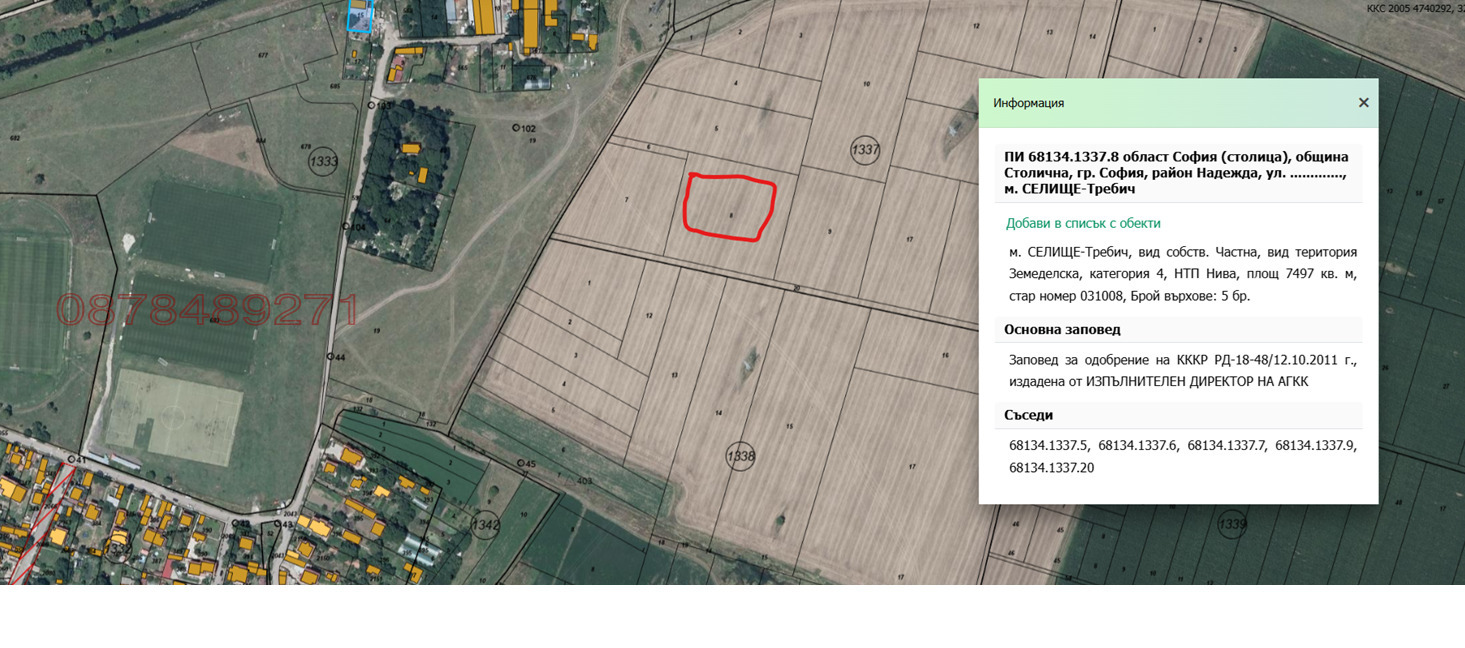The width and height of the screenshot is (1465, 648).
Task: Click the blue highlighted building marker
Action: point(360,17)
